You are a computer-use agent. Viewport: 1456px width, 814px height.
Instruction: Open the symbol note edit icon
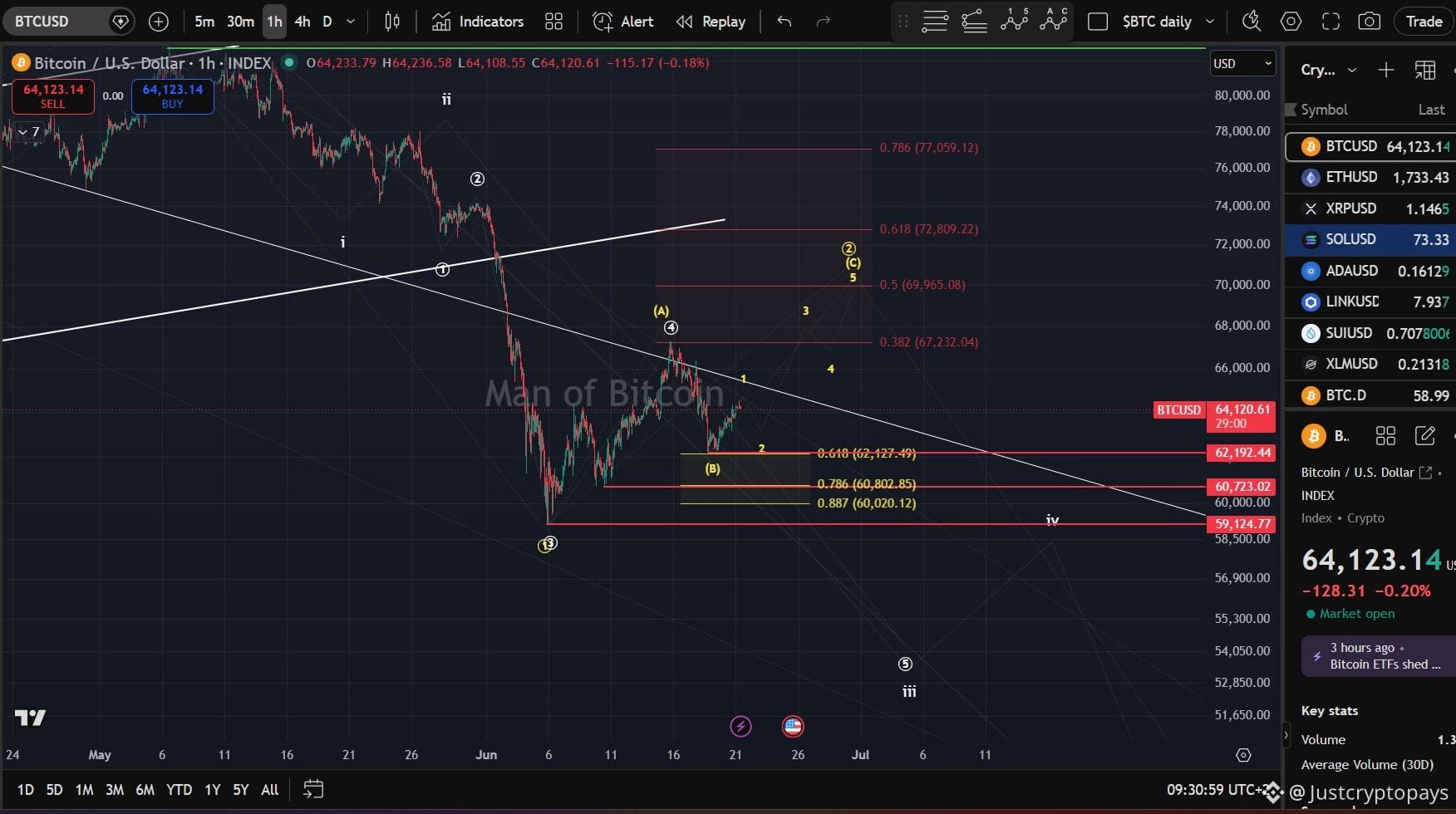click(x=1424, y=435)
